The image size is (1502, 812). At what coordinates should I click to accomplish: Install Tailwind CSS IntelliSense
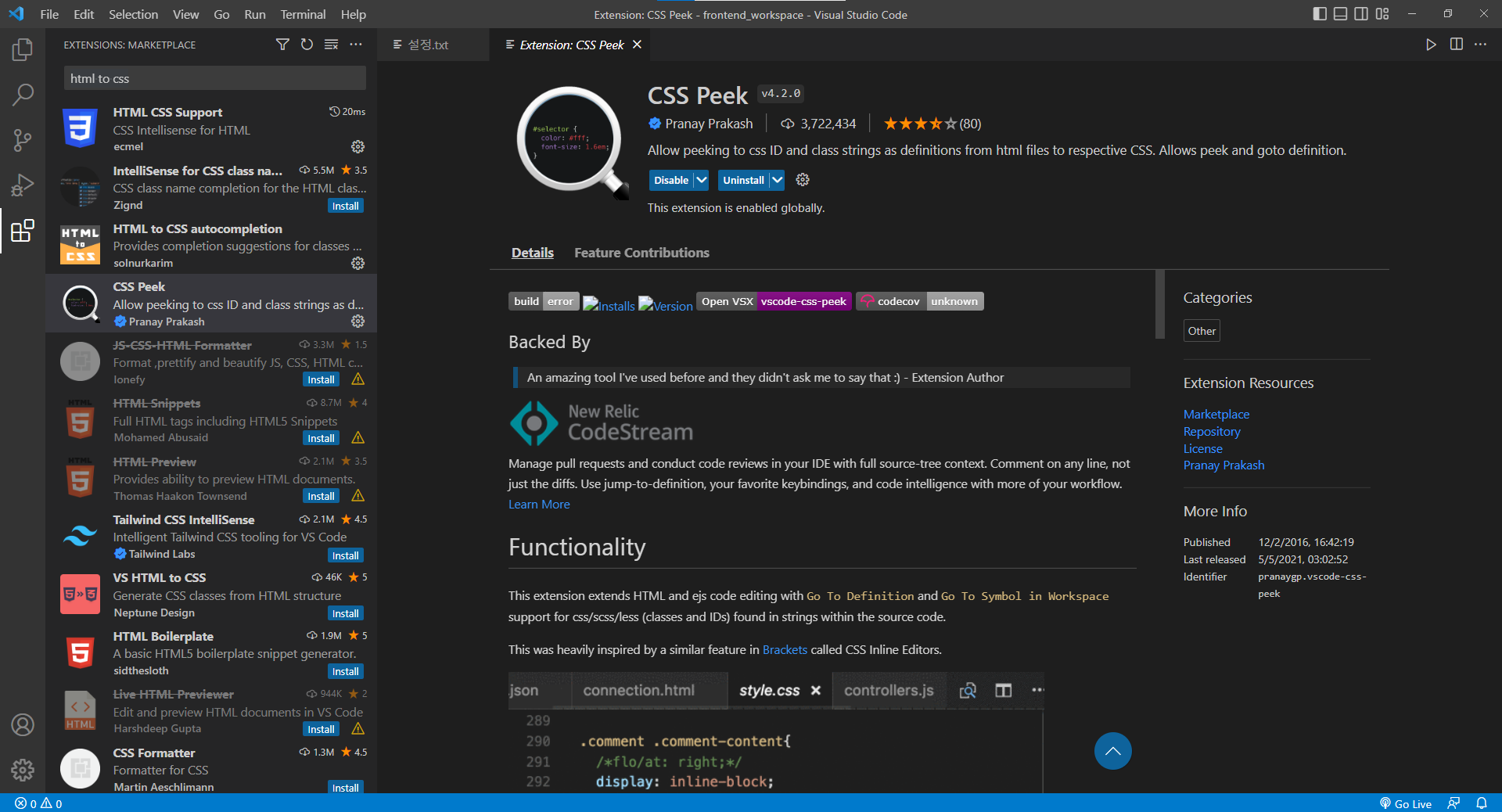[x=345, y=555]
